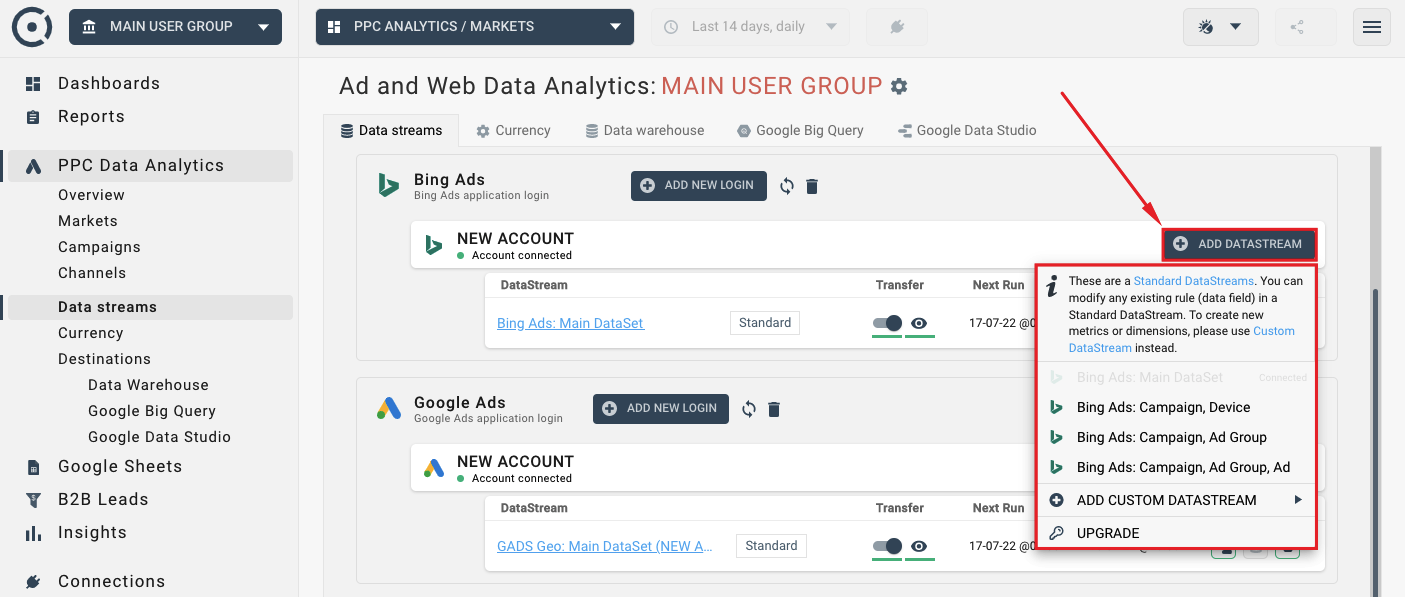Follow the Standard DataStreams link in popup
The width and height of the screenshot is (1405, 597).
pos(1194,281)
